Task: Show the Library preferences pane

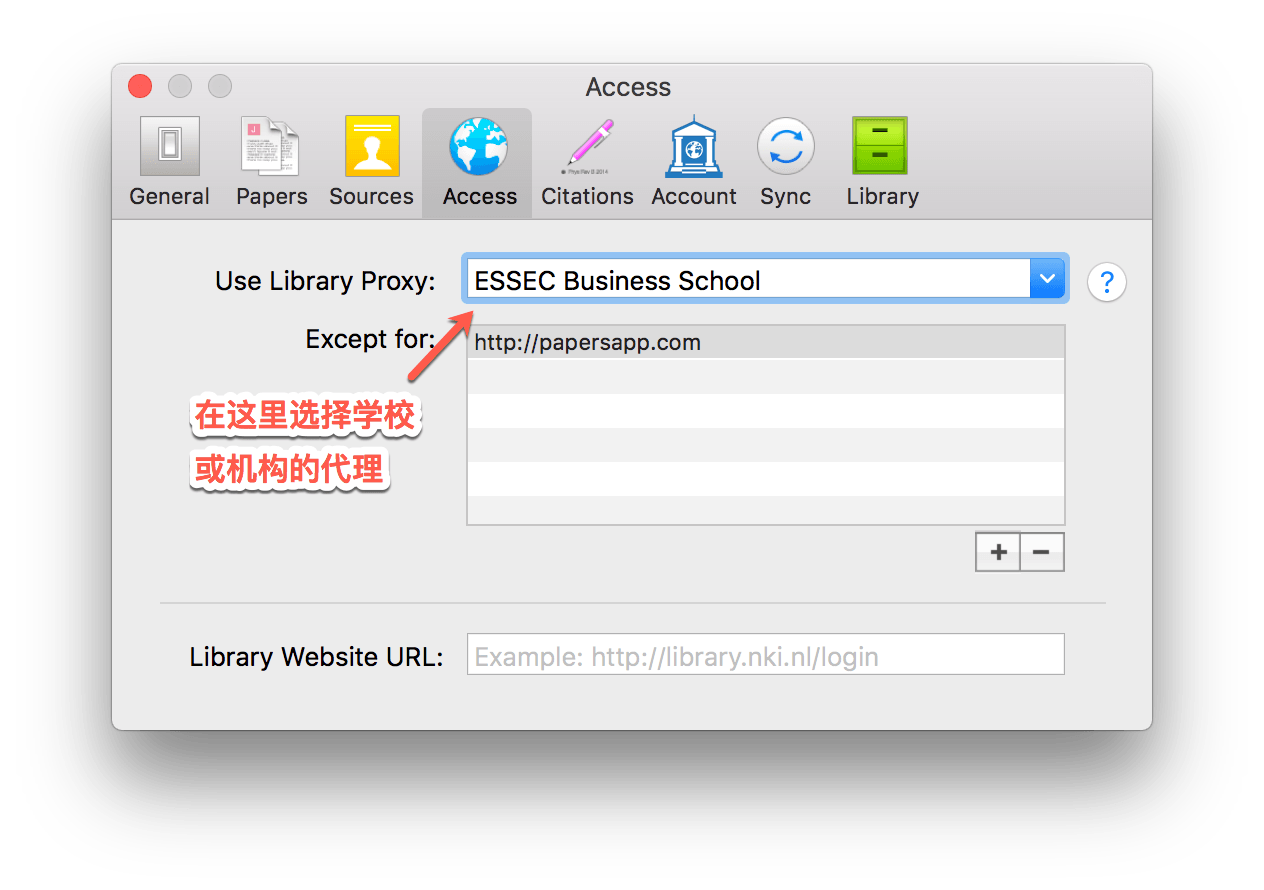Action: click(x=881, y=162)
